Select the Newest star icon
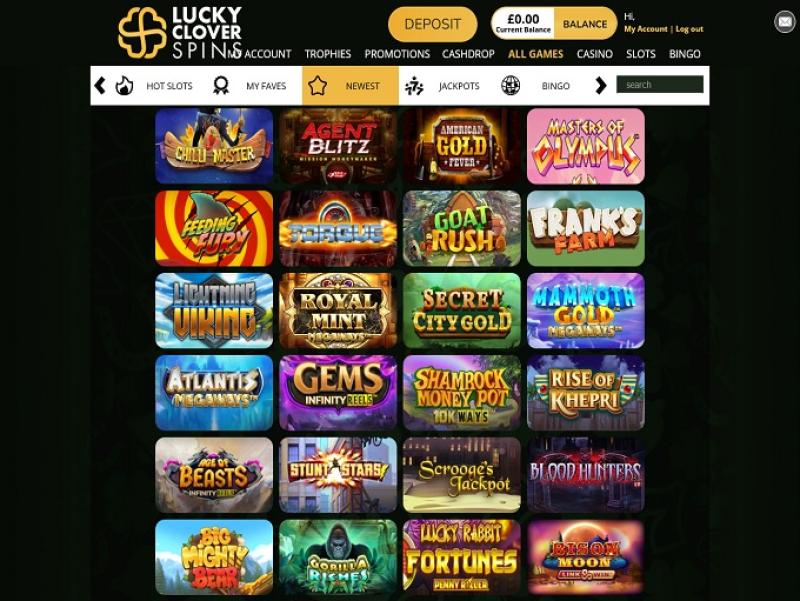 pos(317,86)
